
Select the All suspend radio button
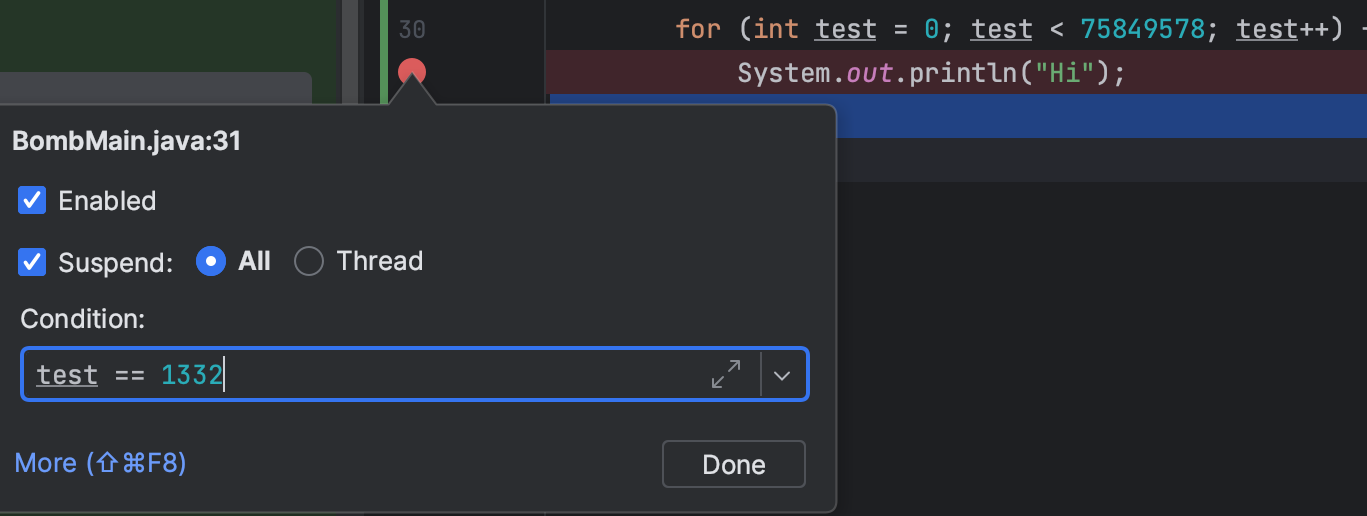(210, 262)
